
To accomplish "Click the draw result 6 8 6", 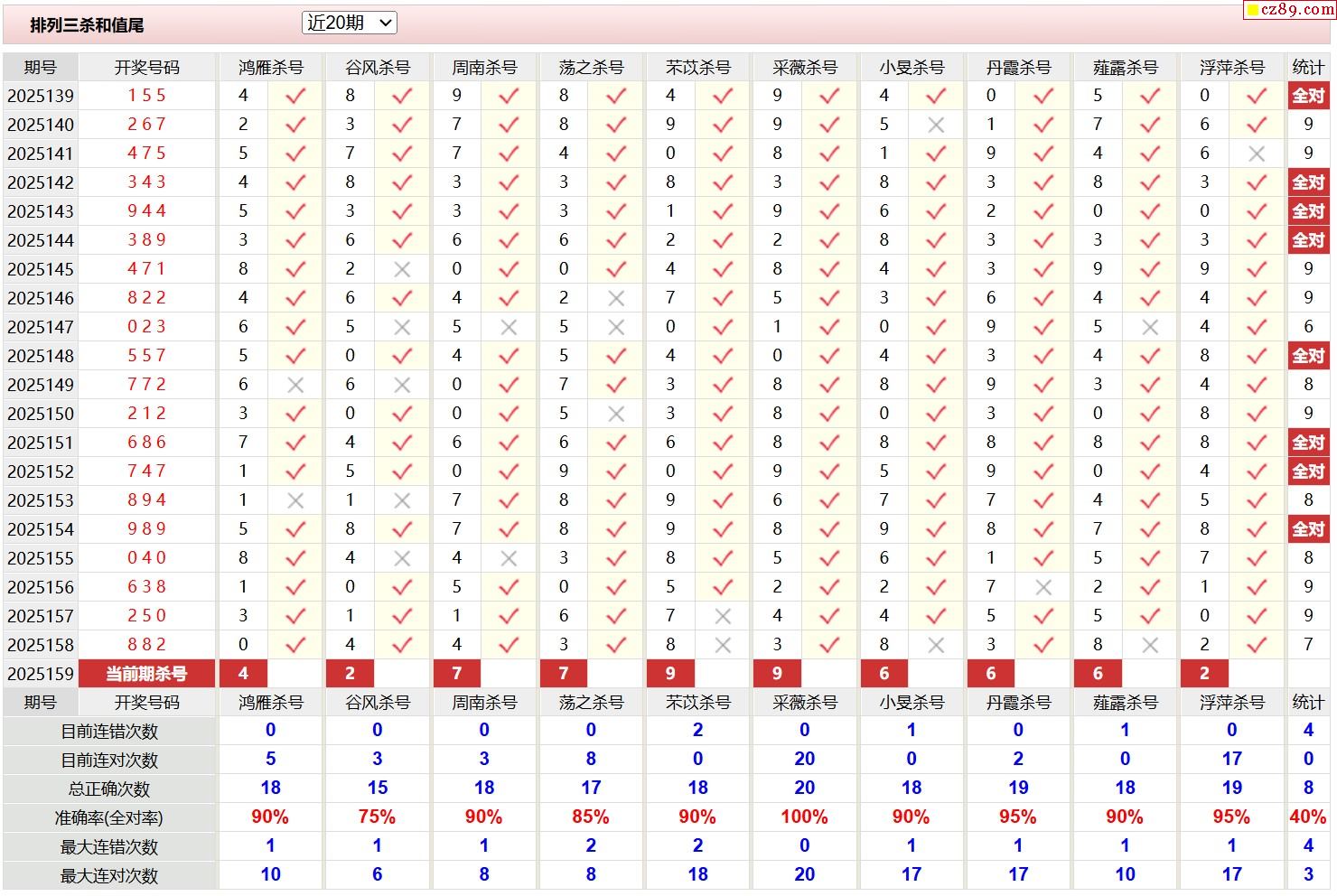I will [147, 443].
